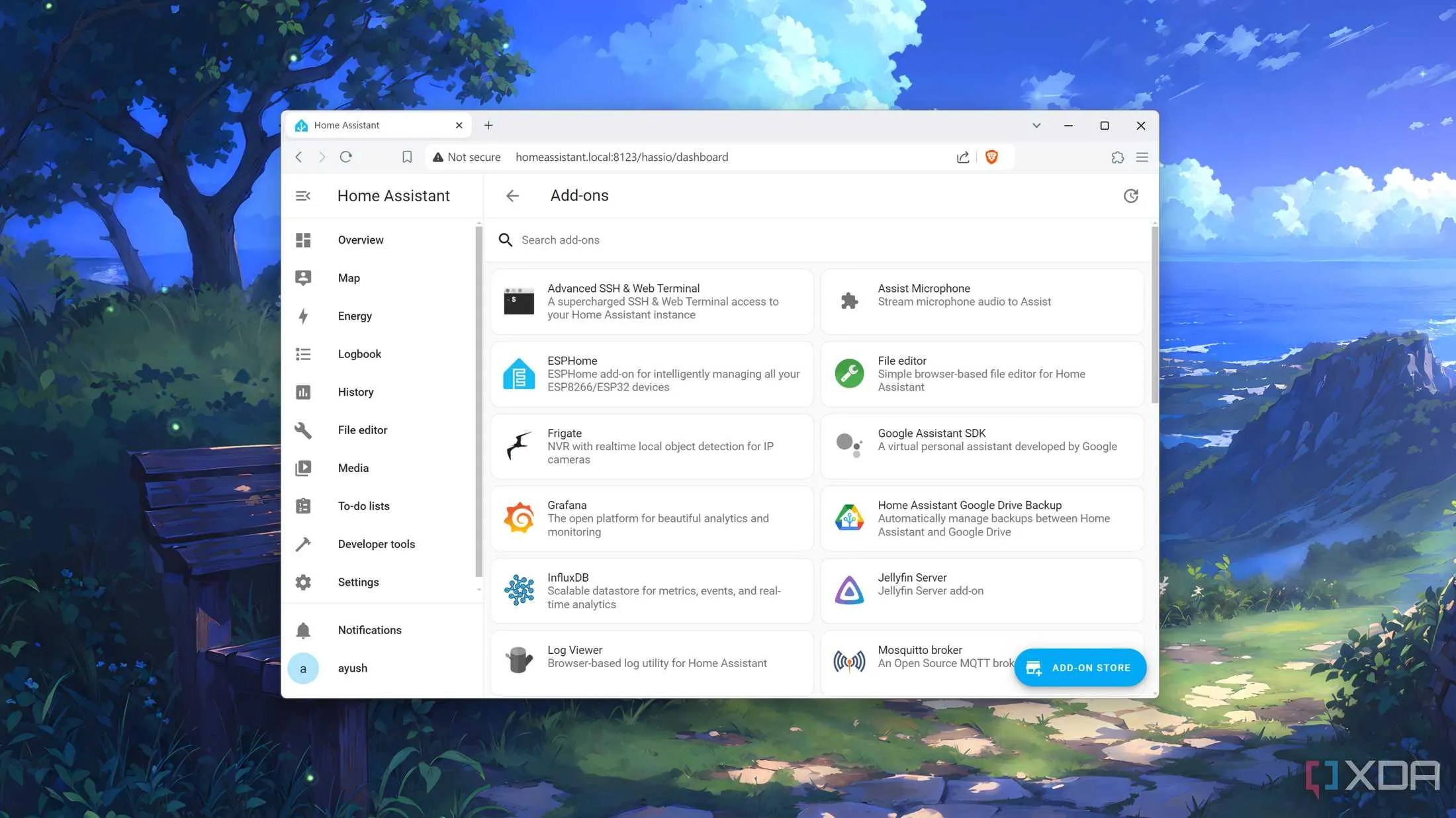Open the Jellyfin Server add-on

[981, 590]
